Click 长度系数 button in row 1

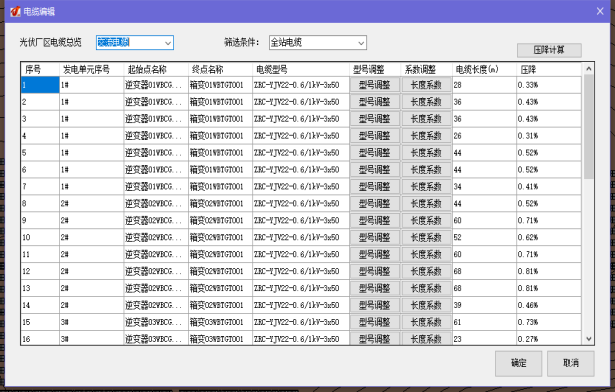click(426, 85)
